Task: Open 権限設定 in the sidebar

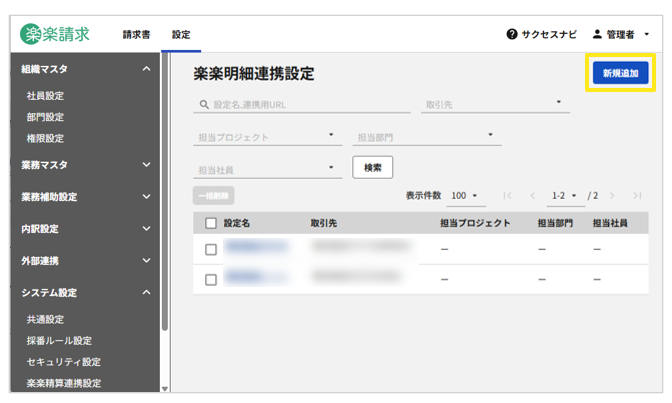Action: (45, 138)
